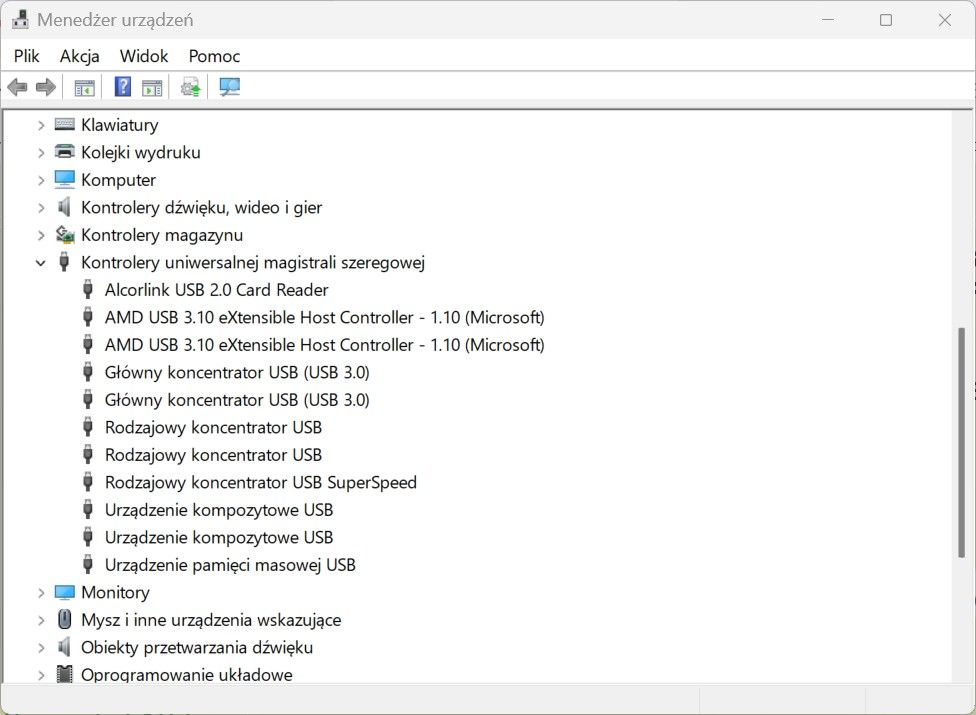Select Urządzenie pamięci masowej USB

[230, 565]
